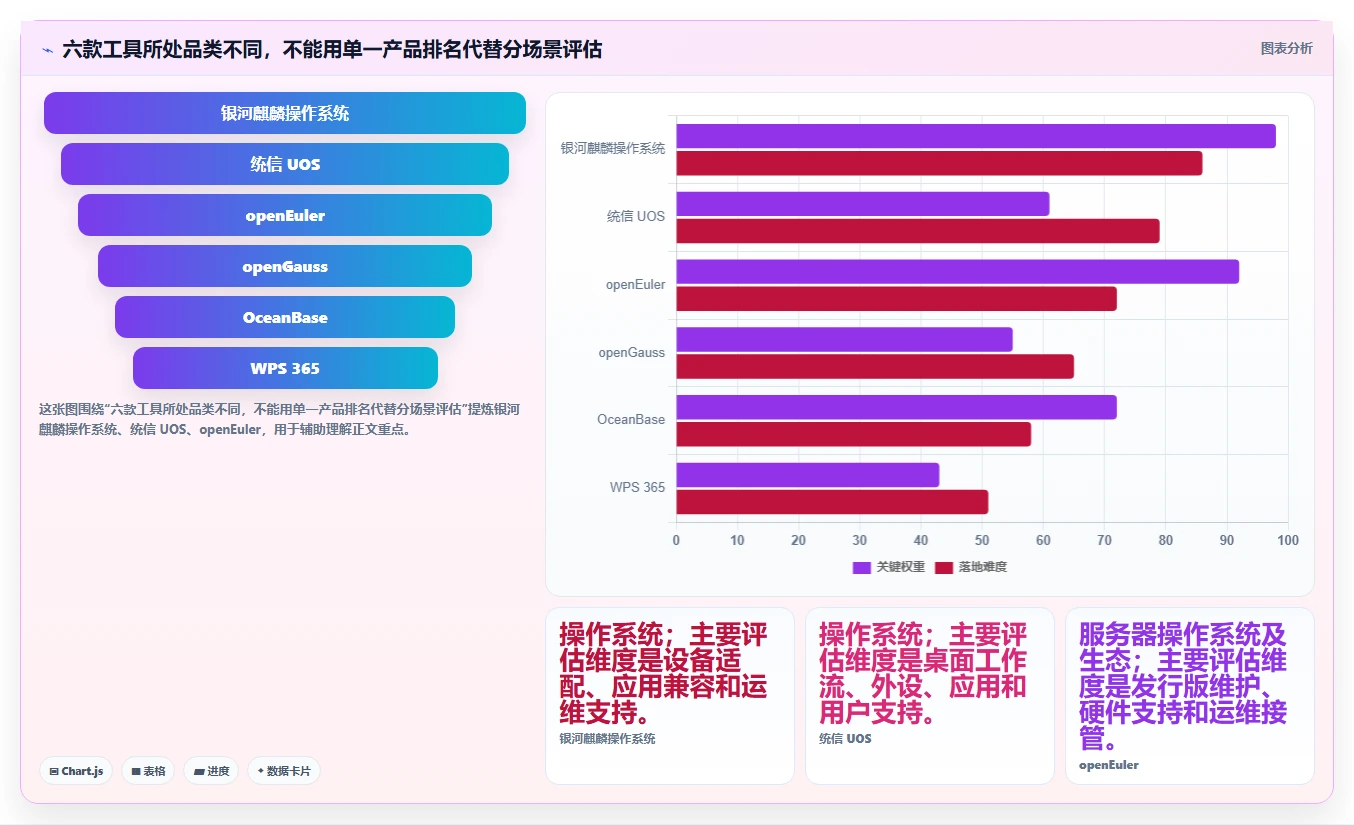The image size is (1354, 825).
Task: Click the x-axis tick value 0
Action: pos(676,540)
